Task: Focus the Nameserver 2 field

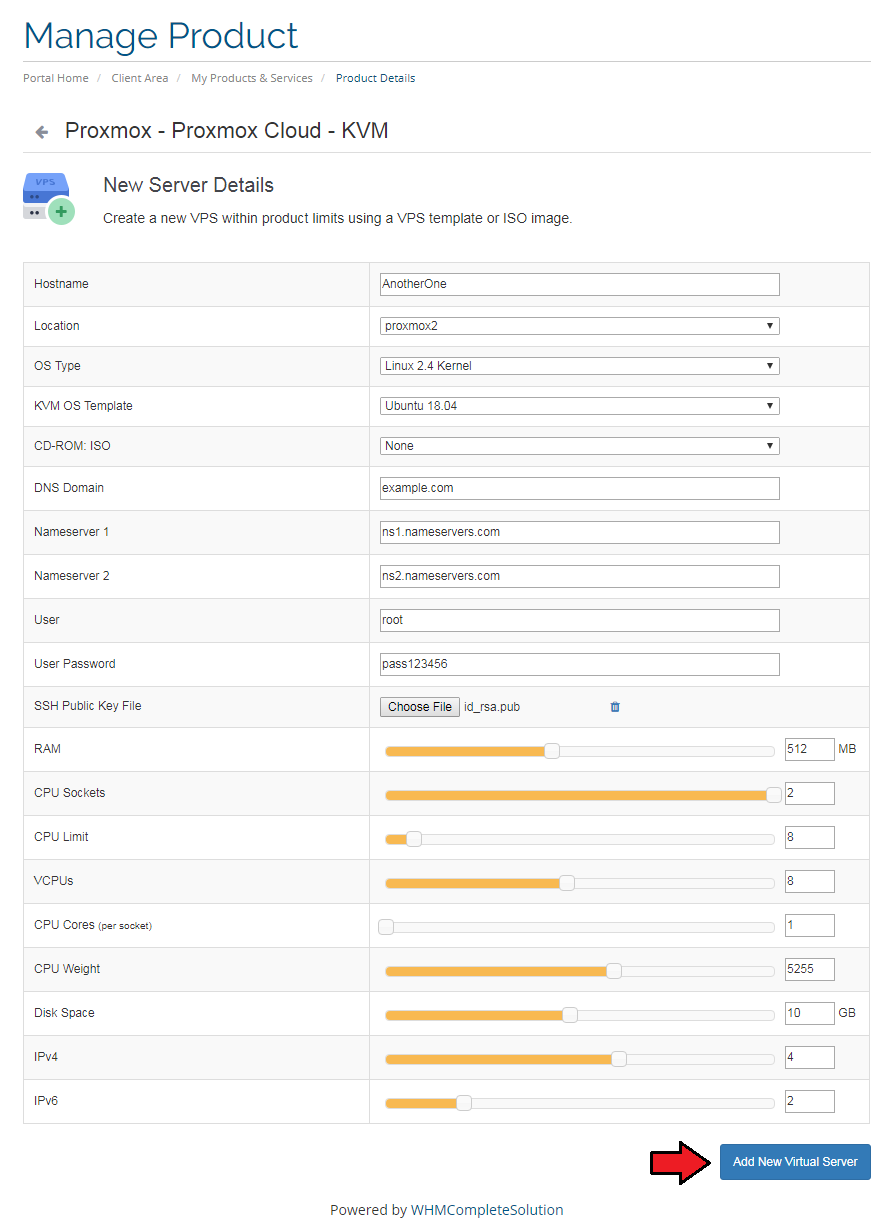Action: click(x=579, y=576)
